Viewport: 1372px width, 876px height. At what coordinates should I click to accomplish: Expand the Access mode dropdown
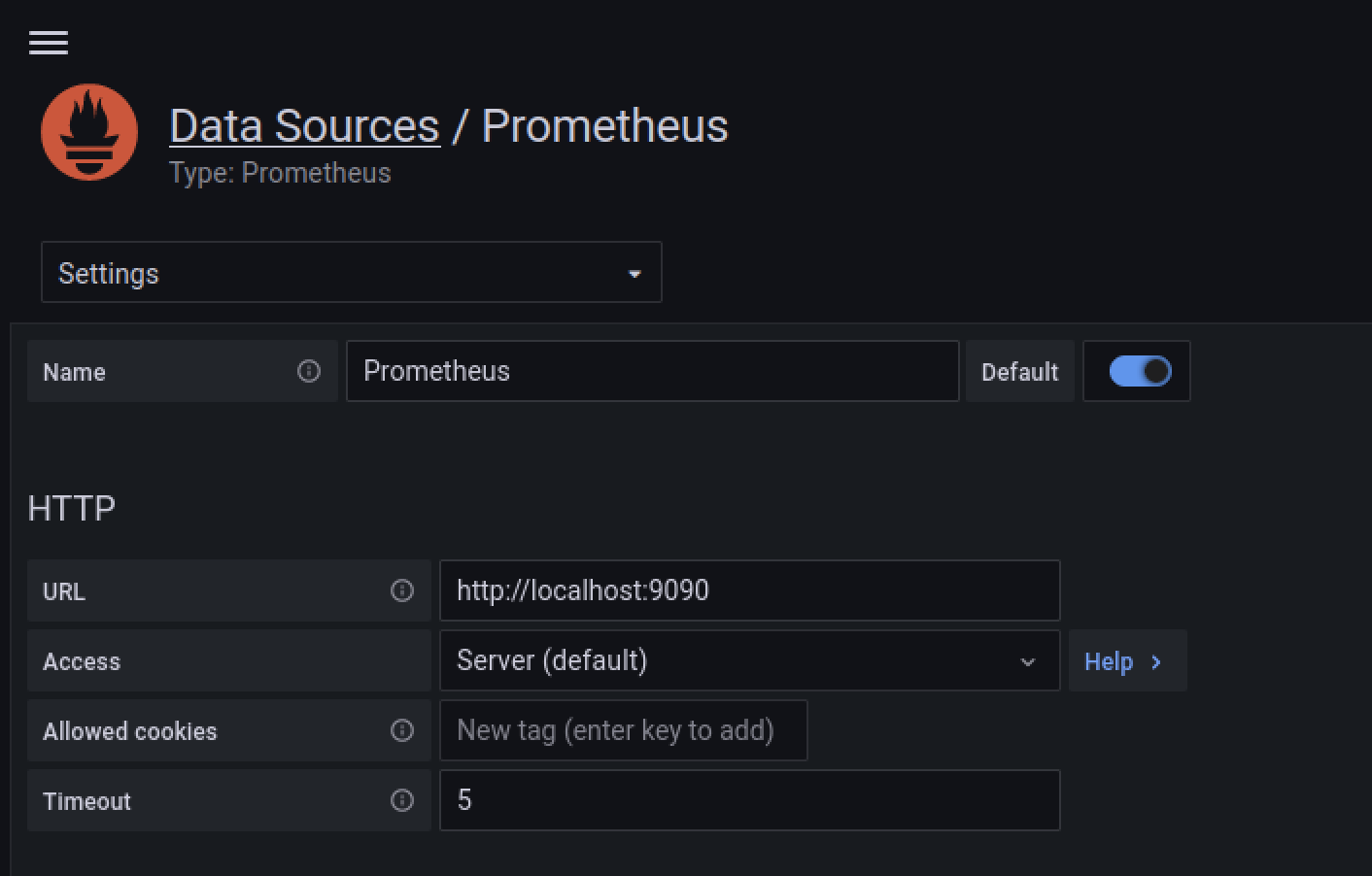(x=748, y=660)
